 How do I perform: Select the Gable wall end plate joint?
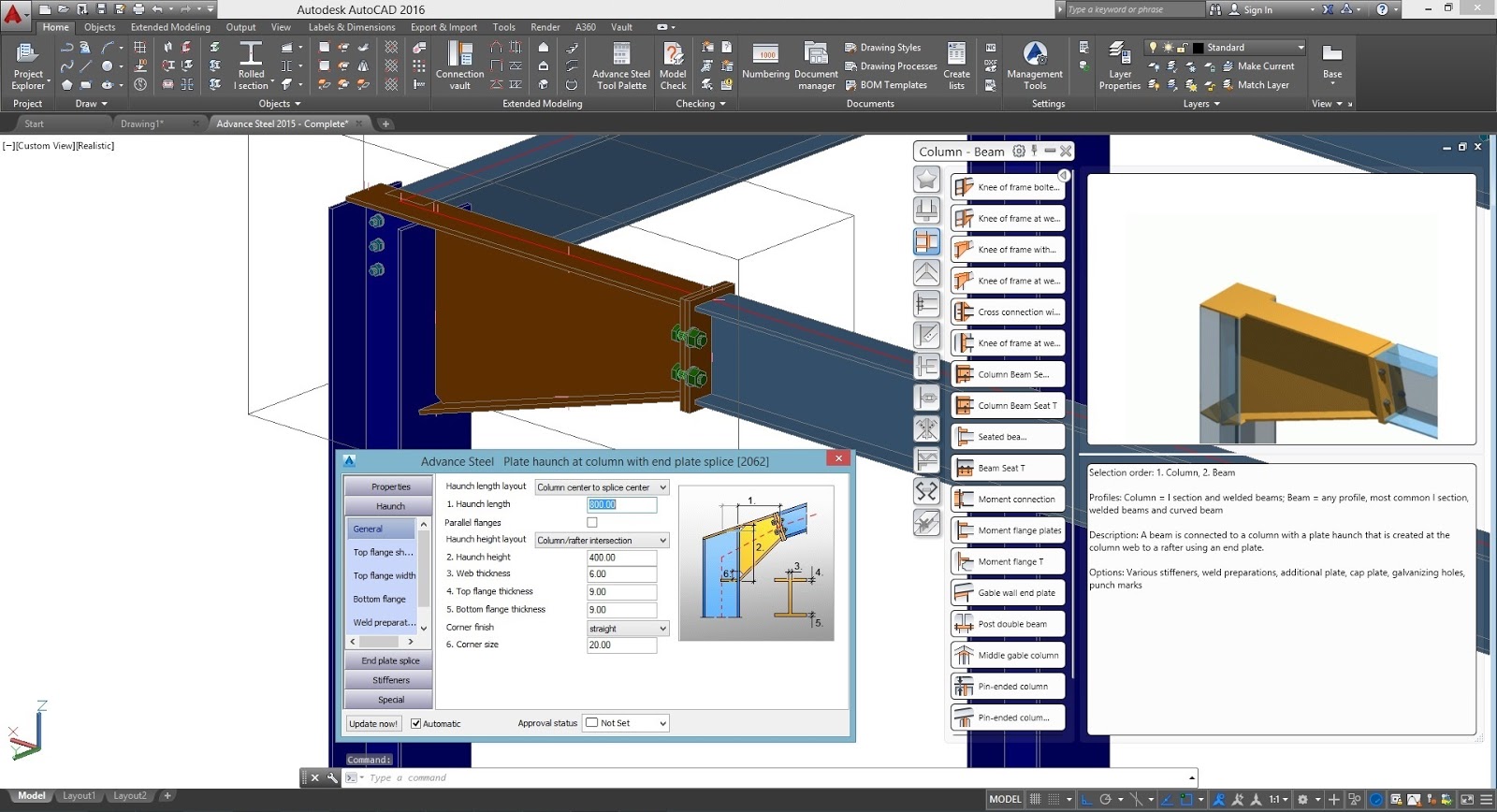[x=1008, y=592]
